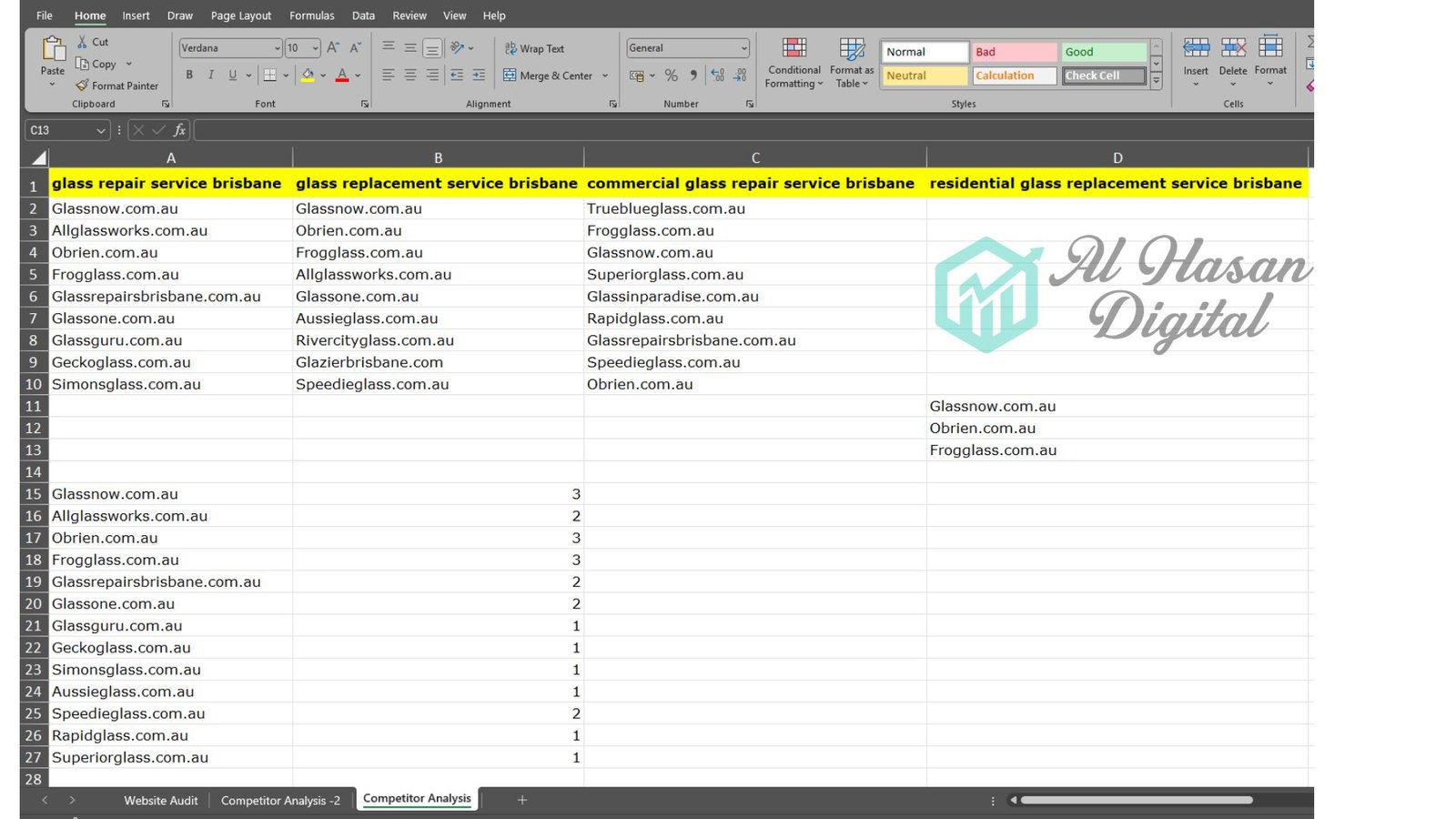The image size is (1456, 819).
Task: Click the bottom align icon
Action: (432, 47)
